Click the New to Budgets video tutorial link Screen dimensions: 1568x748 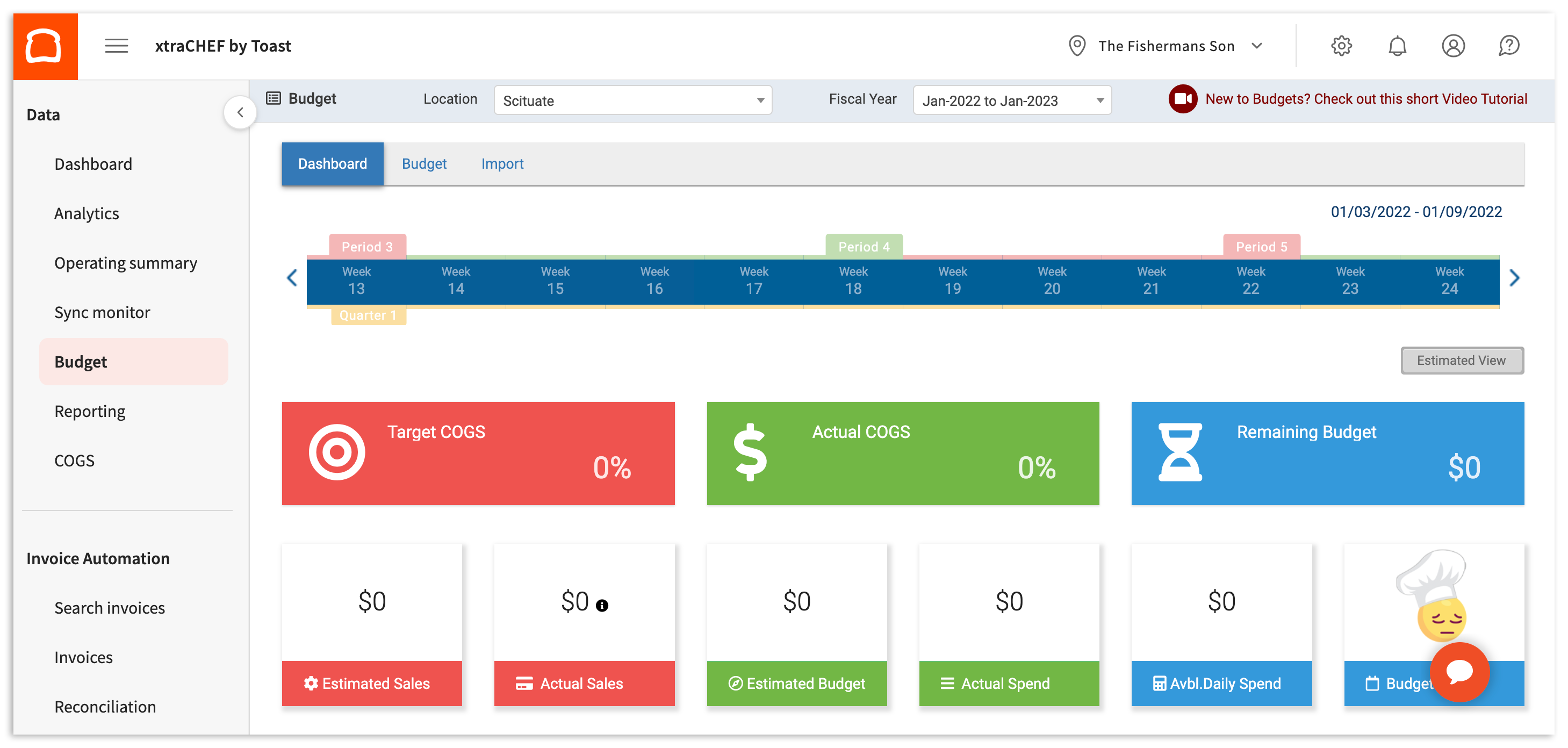point(1366,99)
